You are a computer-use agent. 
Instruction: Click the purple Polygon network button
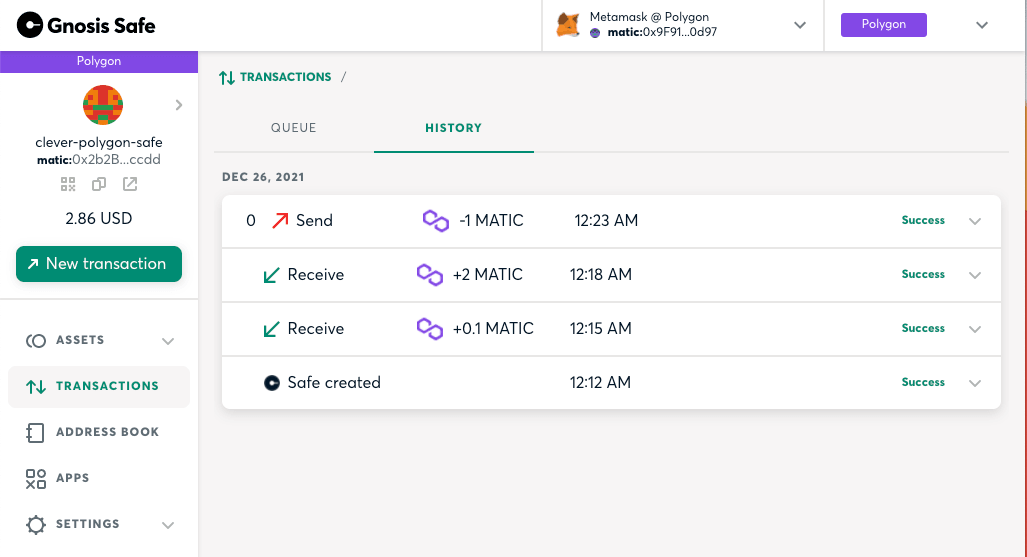coord(884,24)
